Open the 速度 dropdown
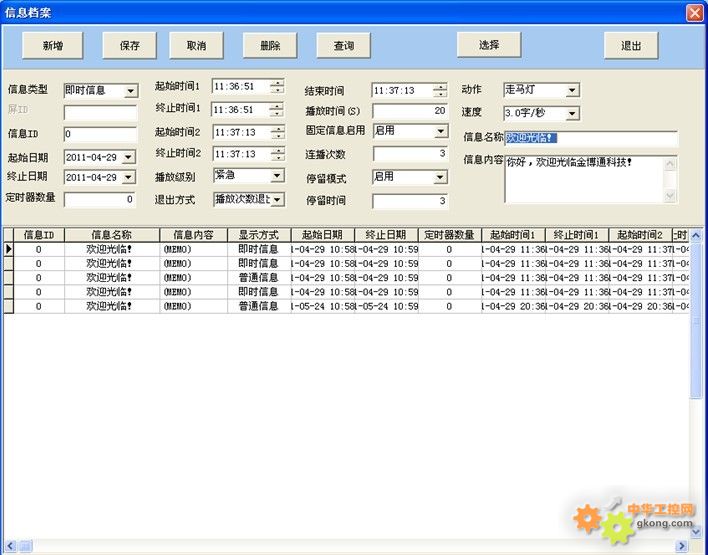 (x=571, y=113)
